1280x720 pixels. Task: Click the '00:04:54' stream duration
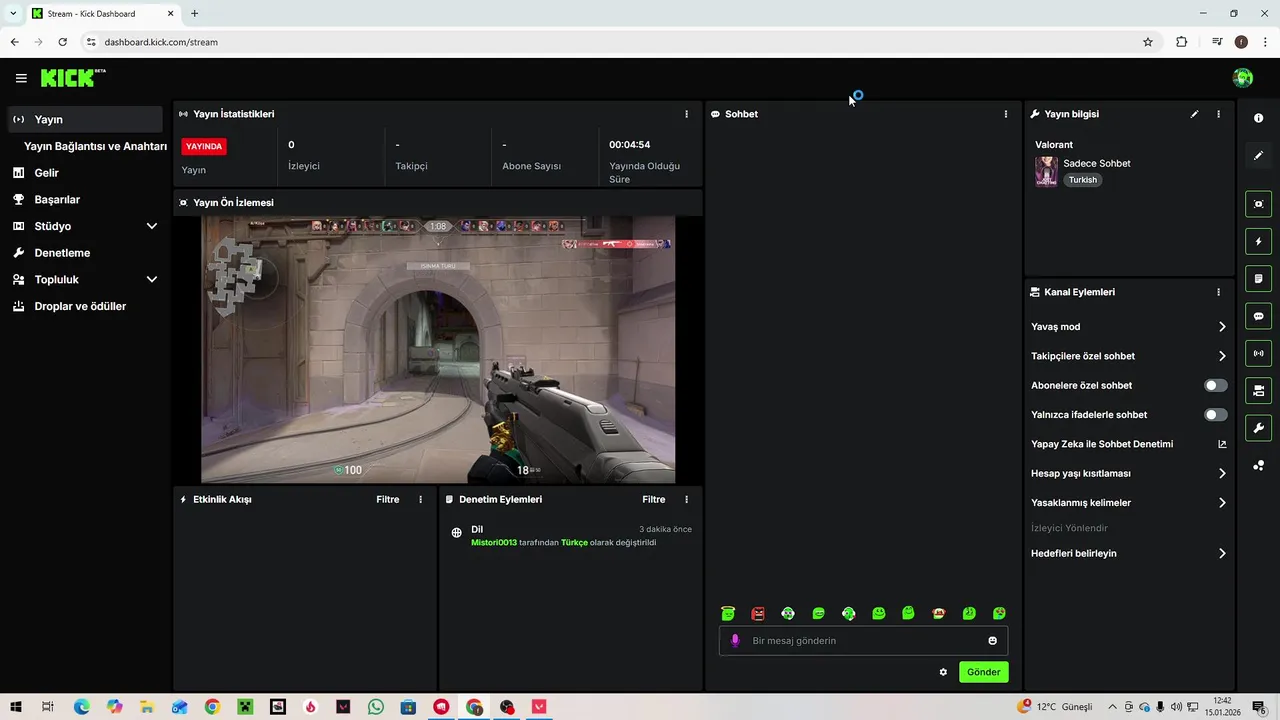[x=630, y=145]
